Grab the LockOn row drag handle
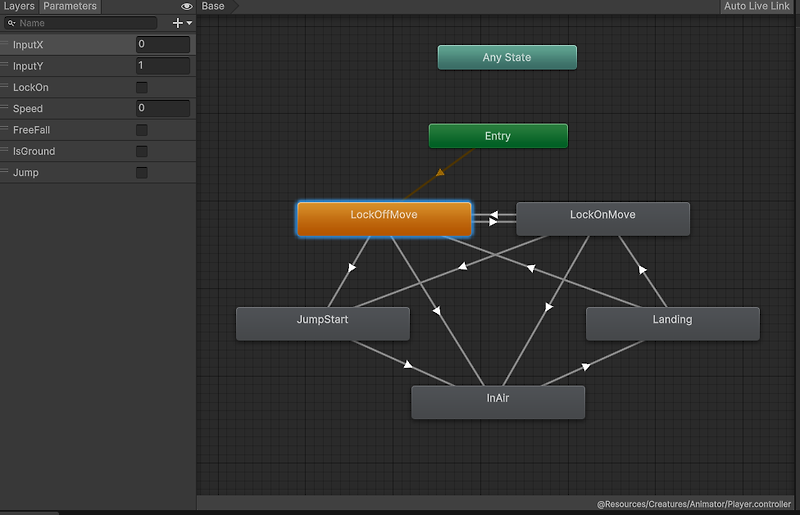 (x=5, y=86)
